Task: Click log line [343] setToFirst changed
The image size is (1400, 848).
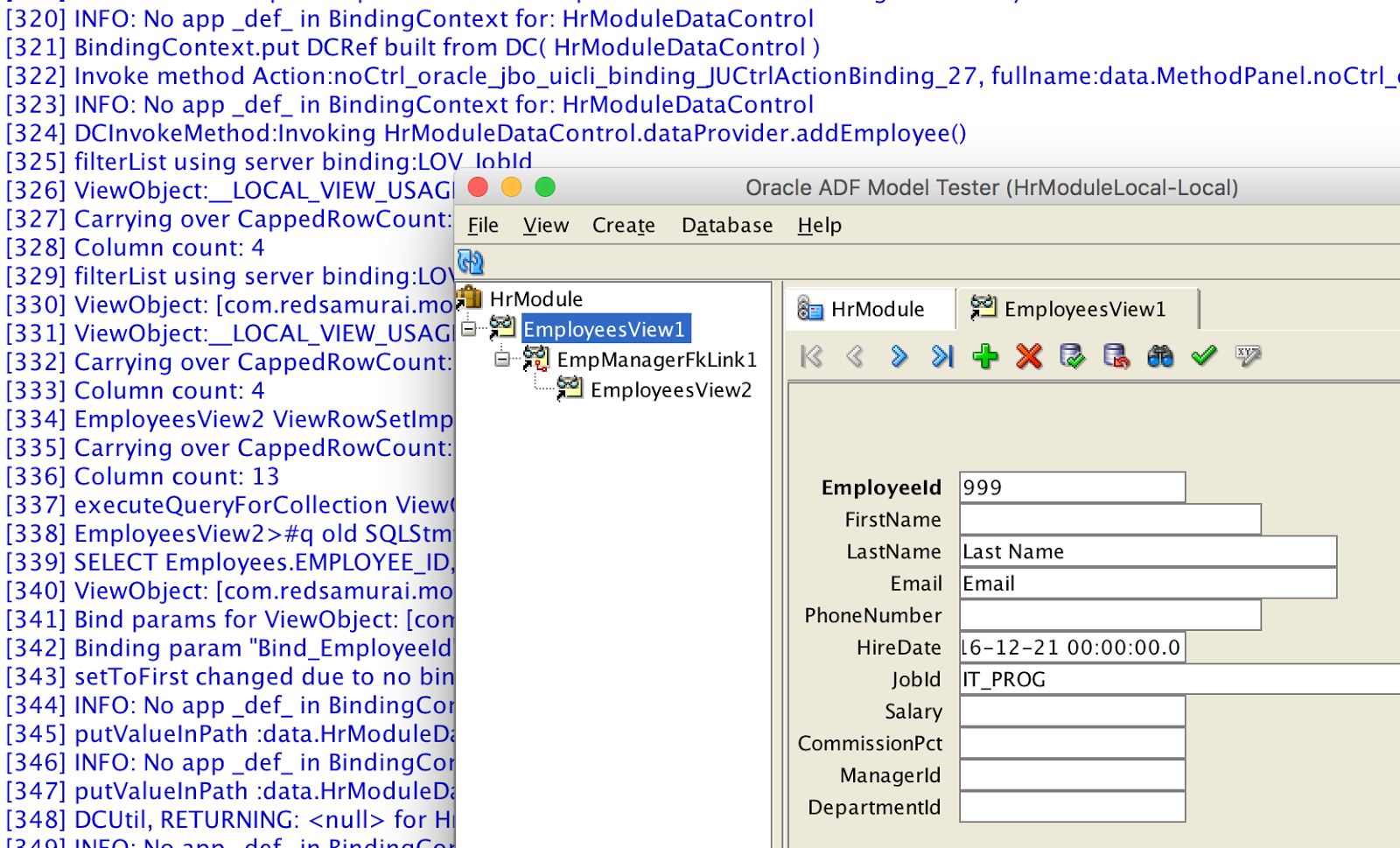Action: pyautogui.click(x=230, y=676)
